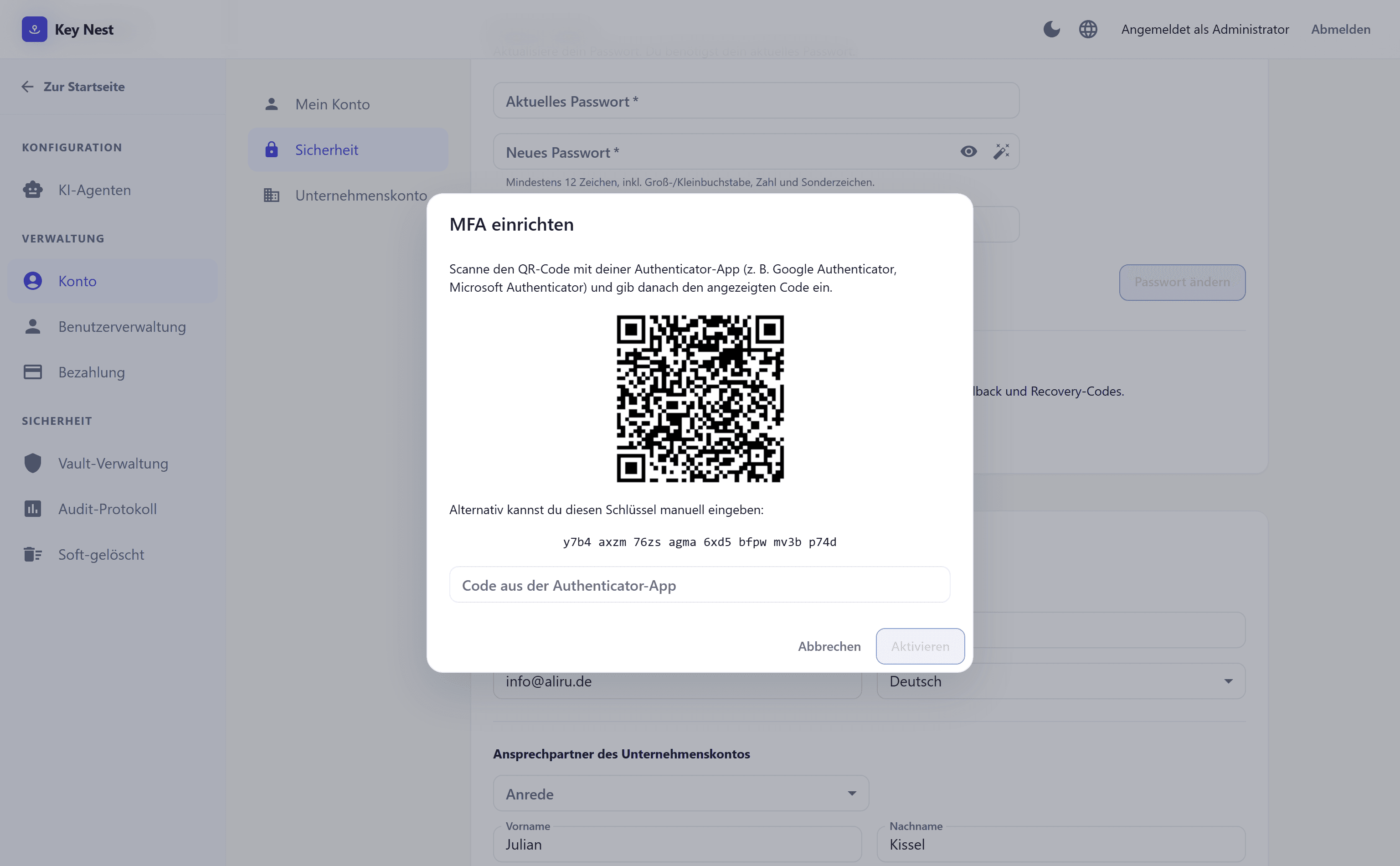Open the Deutsch language dropdown
This screenshot has height=866, width=1400.
(1061, 681)
